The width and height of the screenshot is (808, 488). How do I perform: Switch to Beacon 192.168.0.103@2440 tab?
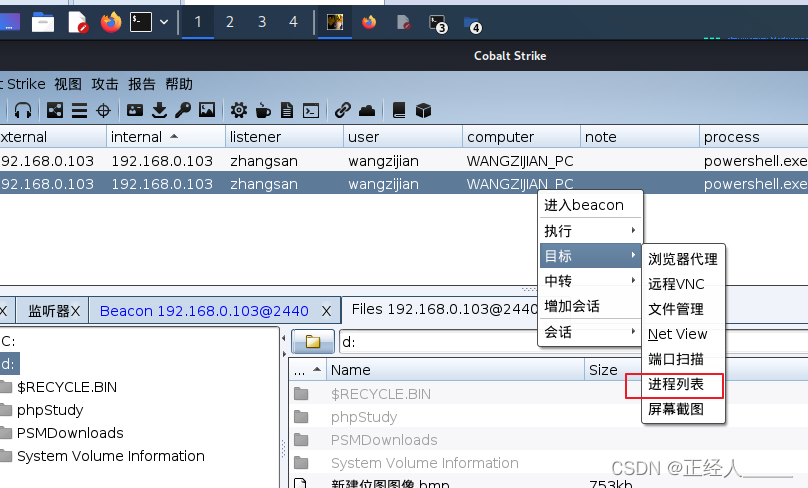tap(204, 311)
